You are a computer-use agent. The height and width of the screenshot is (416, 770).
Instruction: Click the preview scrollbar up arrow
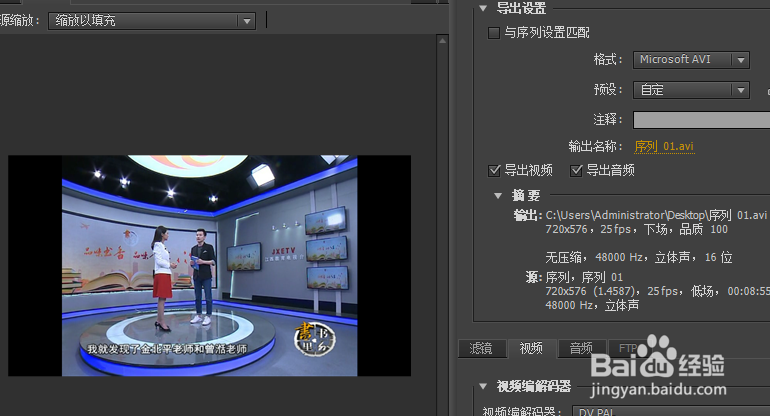click(442, 41)
